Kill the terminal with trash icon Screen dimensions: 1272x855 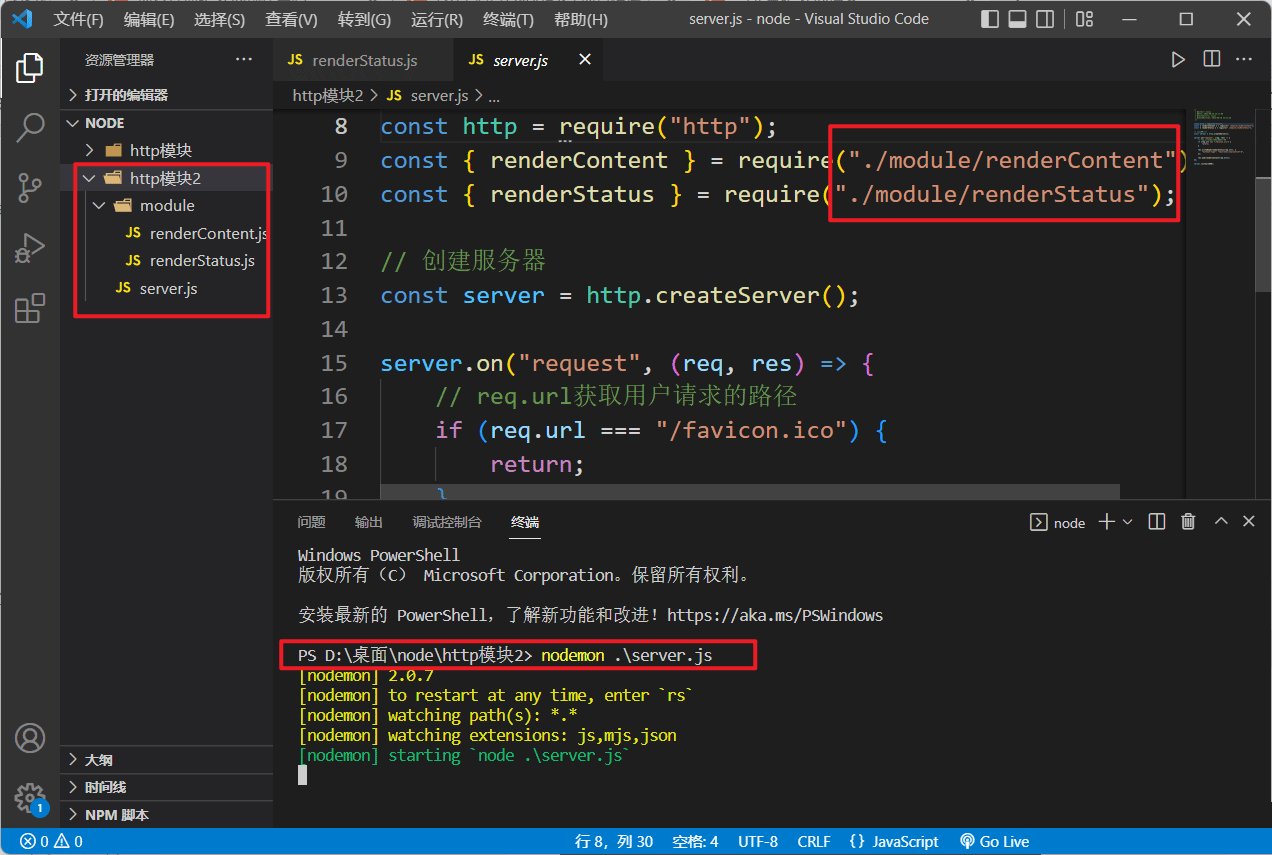click(x=1188, y=521)
